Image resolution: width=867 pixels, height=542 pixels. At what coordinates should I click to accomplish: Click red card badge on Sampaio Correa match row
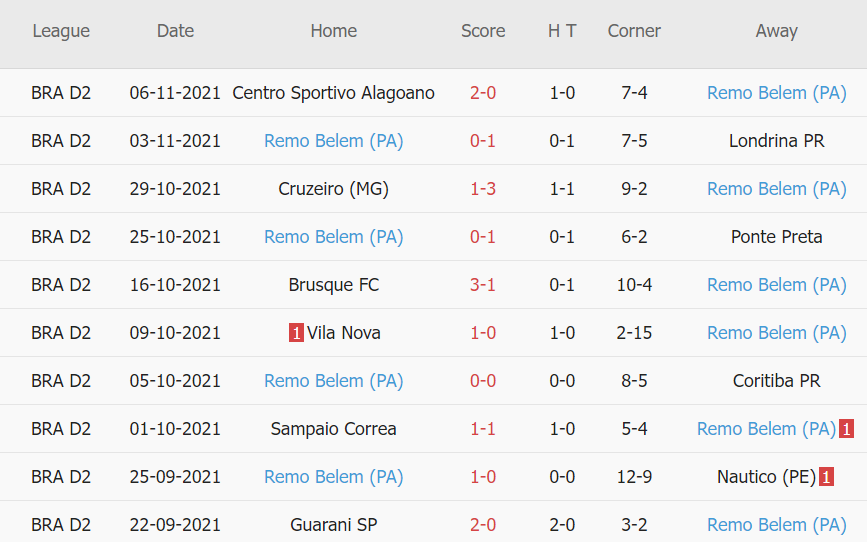click(x=846, y=429)
